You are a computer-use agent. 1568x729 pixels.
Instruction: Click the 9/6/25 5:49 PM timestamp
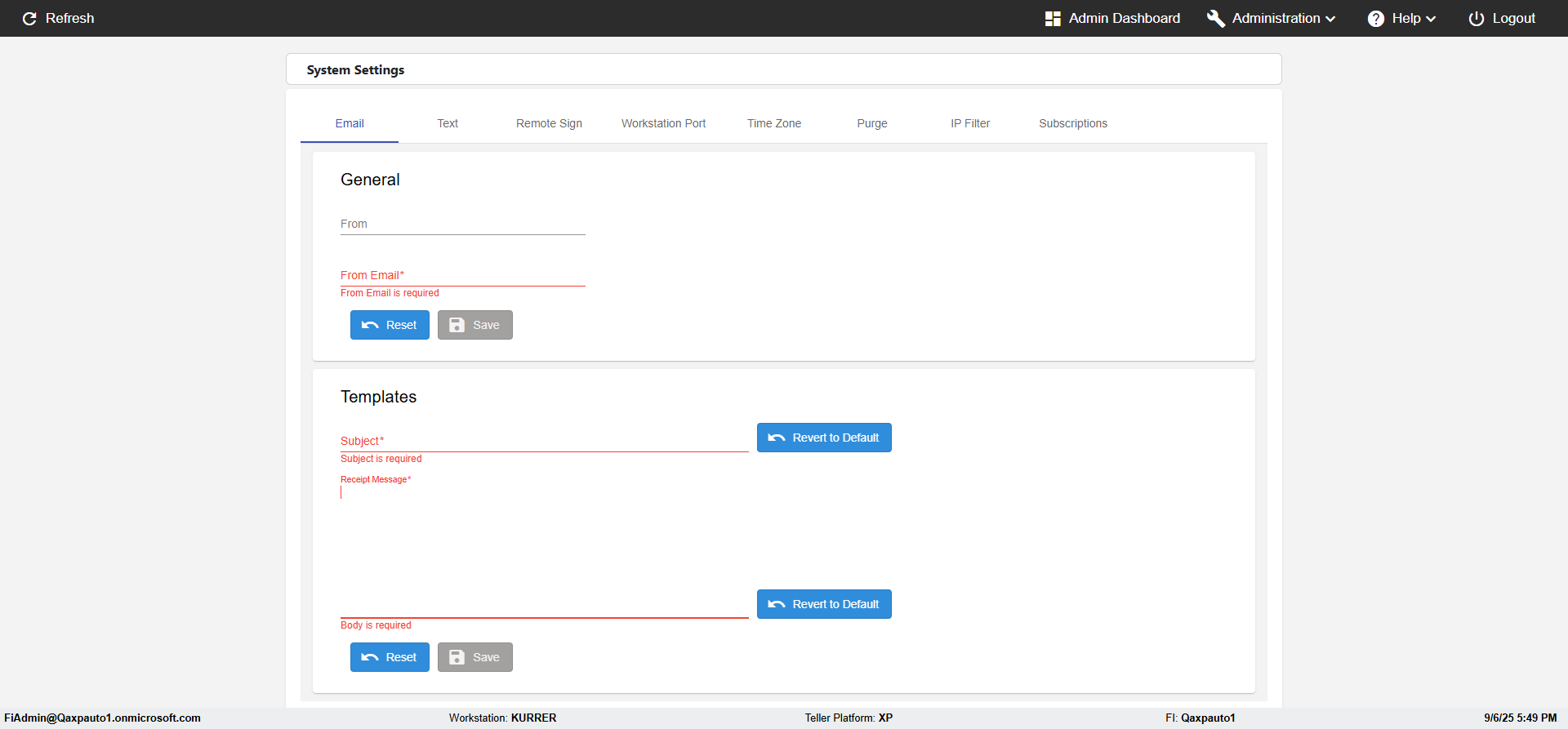click(x=1521, y=718)
